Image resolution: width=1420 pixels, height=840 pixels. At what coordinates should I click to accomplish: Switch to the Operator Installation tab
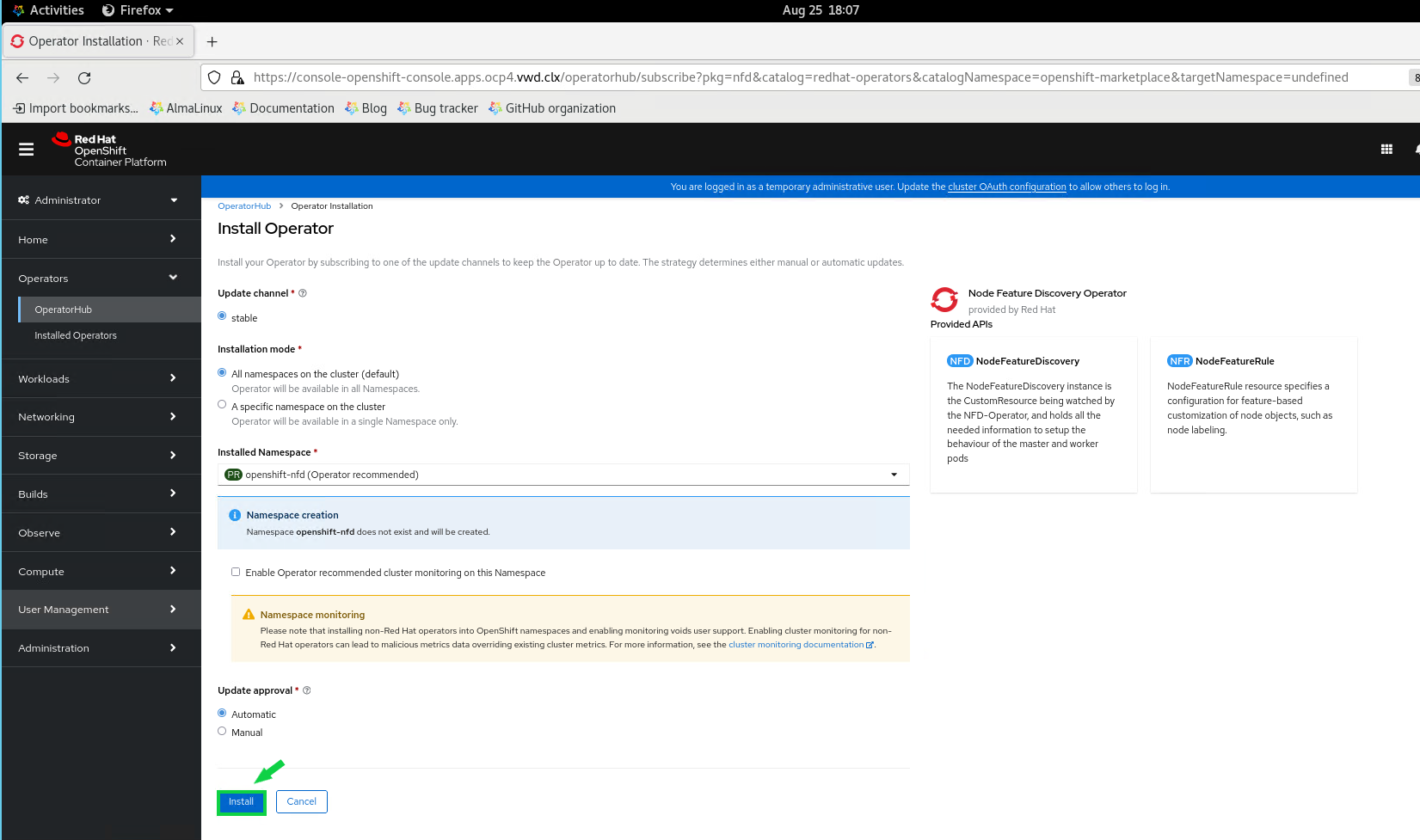point(98,41)
